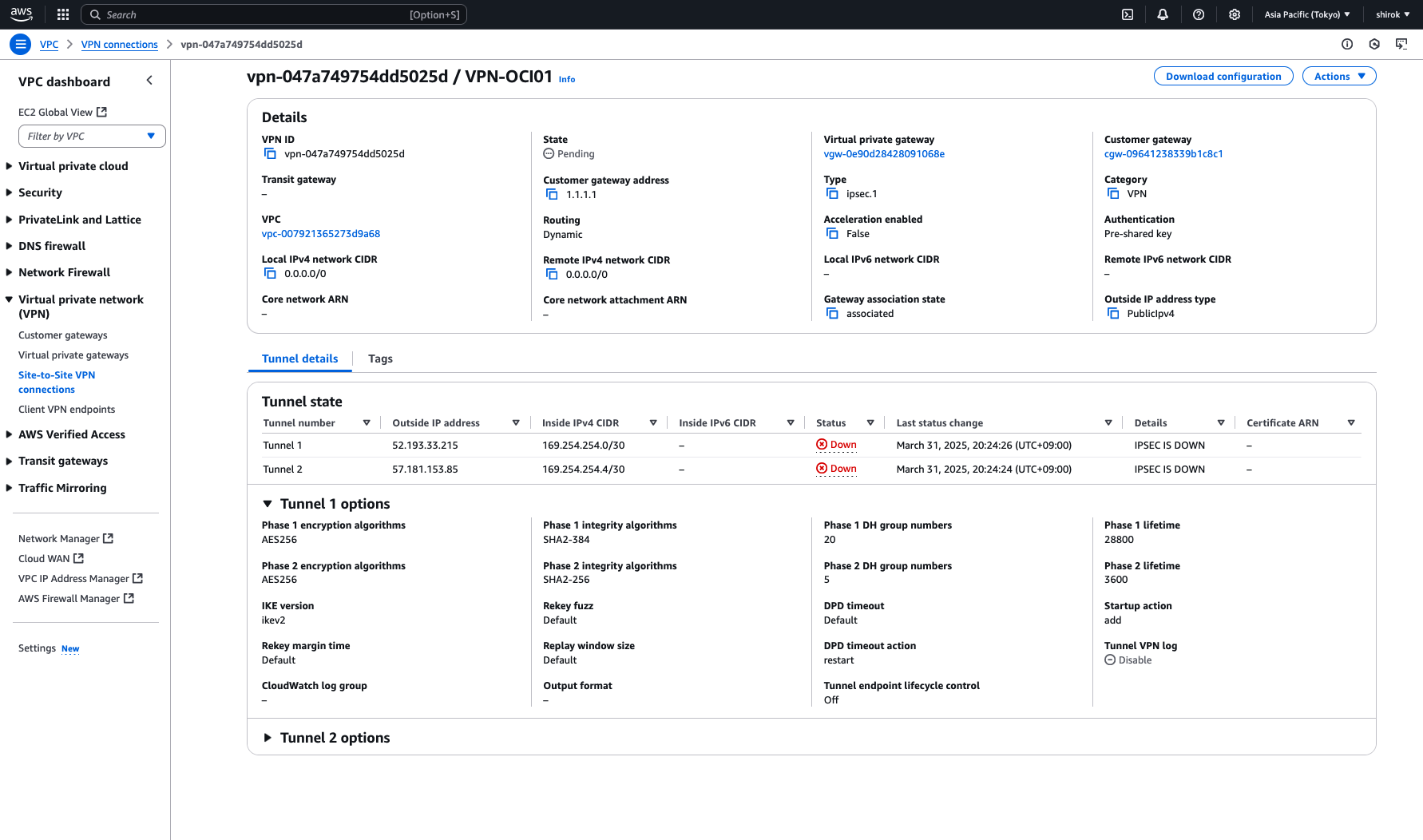Copy Acceleration enabled False value

coord(832,234)
